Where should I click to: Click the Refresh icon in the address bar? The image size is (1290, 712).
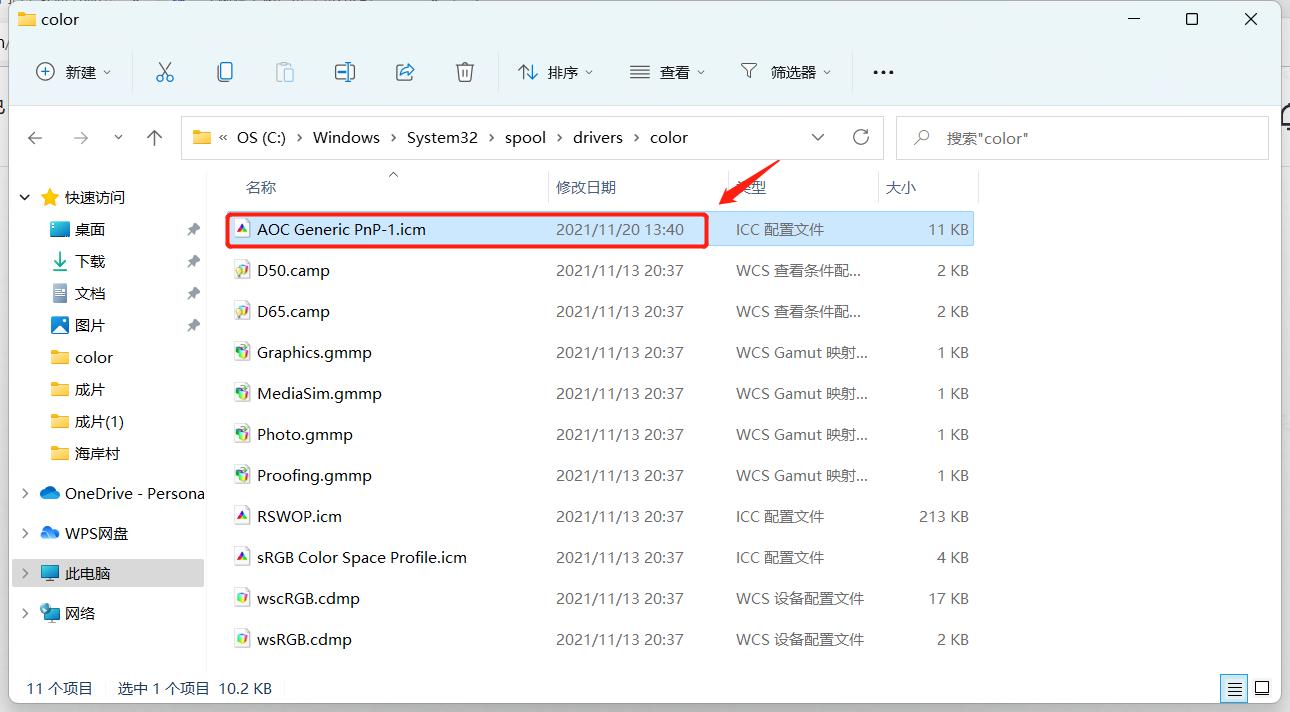pos(861,137)
